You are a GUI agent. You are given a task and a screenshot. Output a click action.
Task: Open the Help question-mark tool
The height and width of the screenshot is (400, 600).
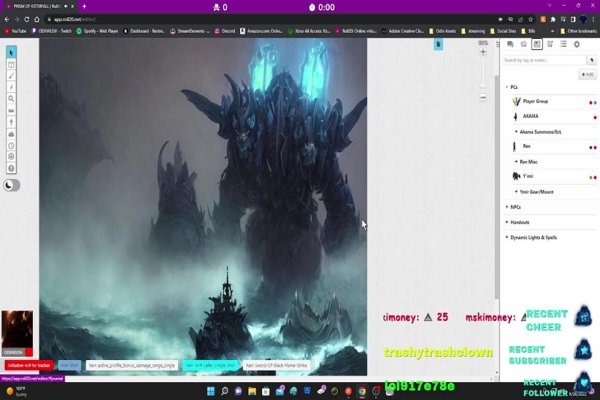tap(11, 168)
